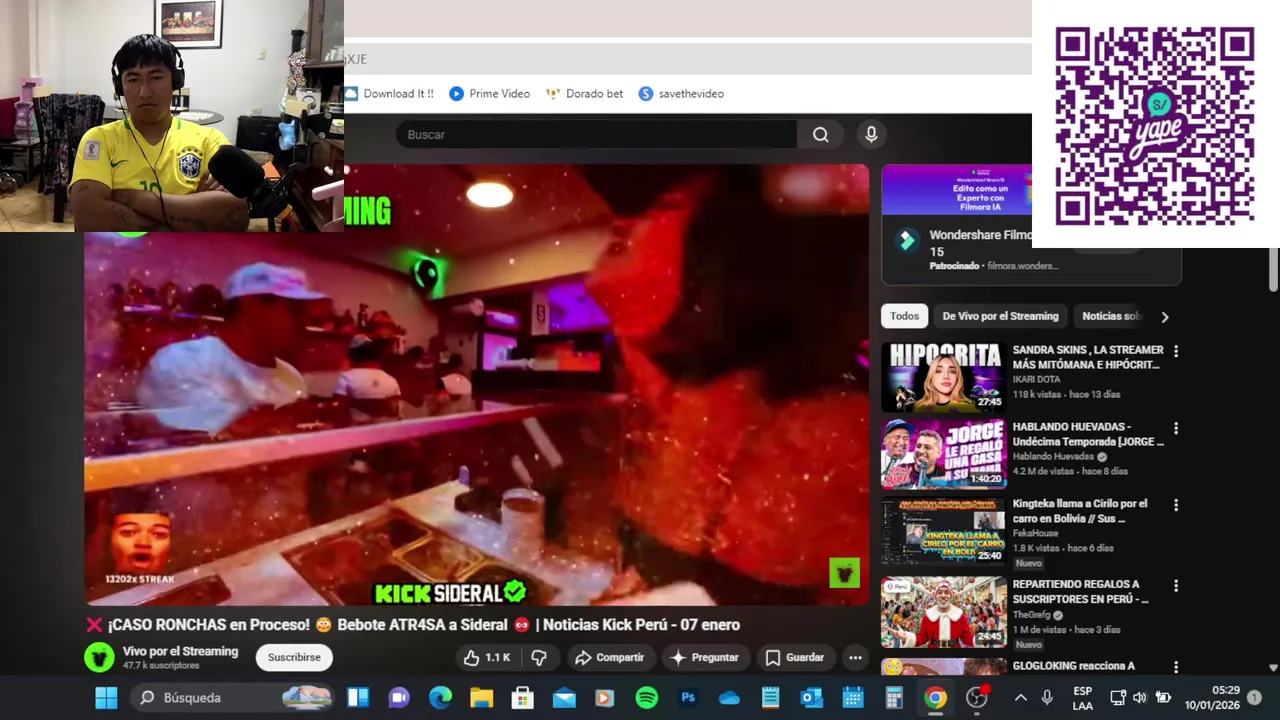Click the Preguntar button

coord(704,657)
